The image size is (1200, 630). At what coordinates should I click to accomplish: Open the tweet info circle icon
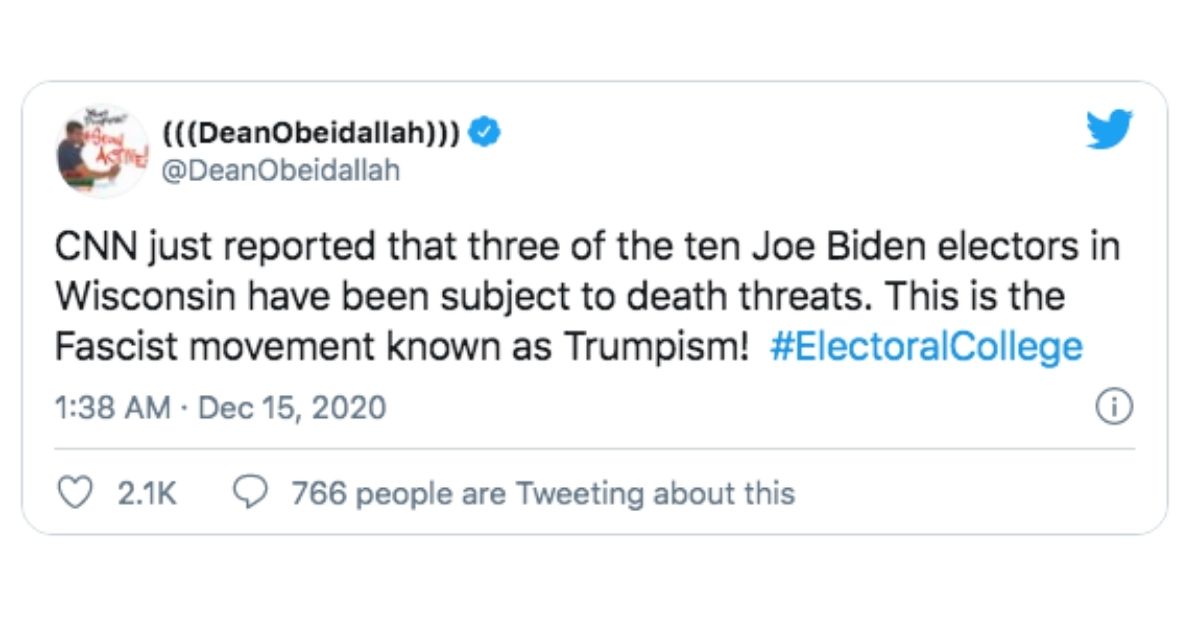click(1114, 407)
